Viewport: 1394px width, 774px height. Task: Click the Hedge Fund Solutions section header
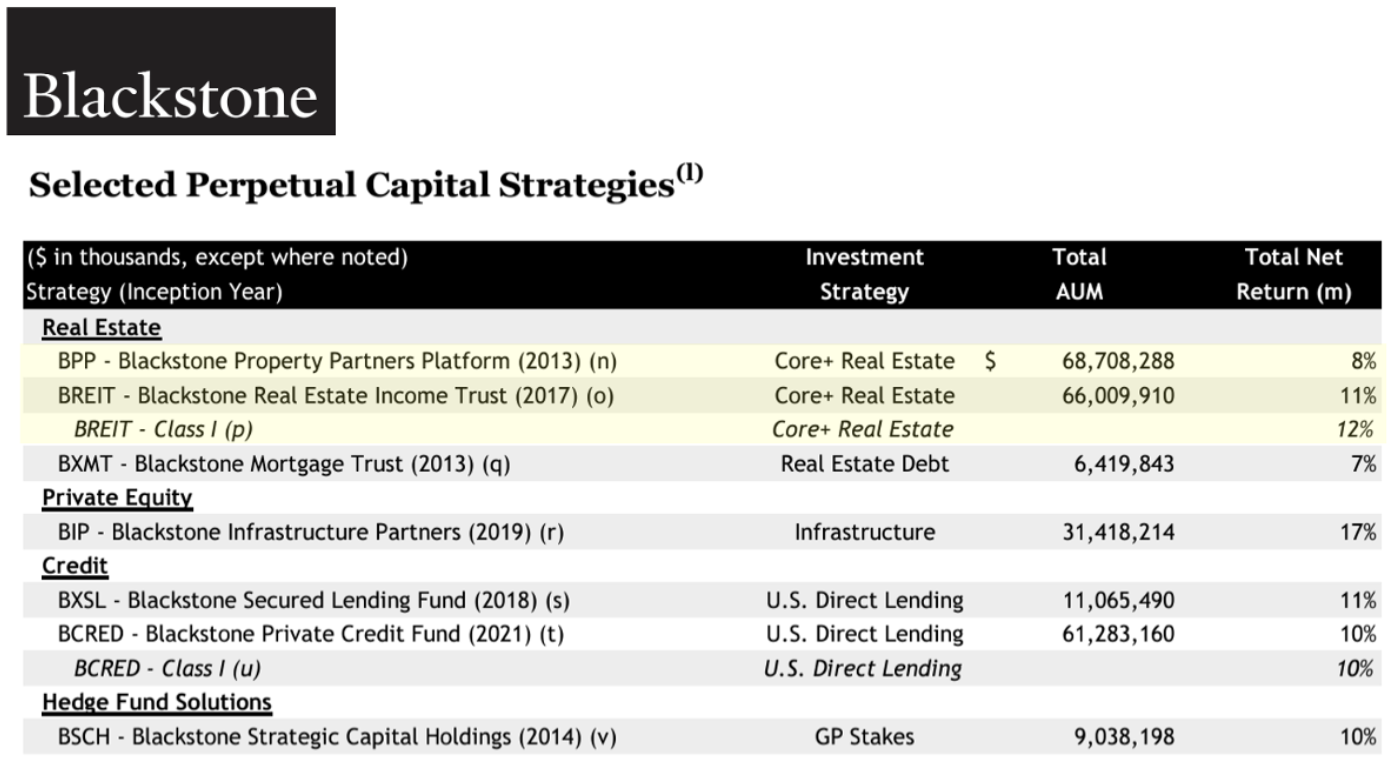point(157,702)
